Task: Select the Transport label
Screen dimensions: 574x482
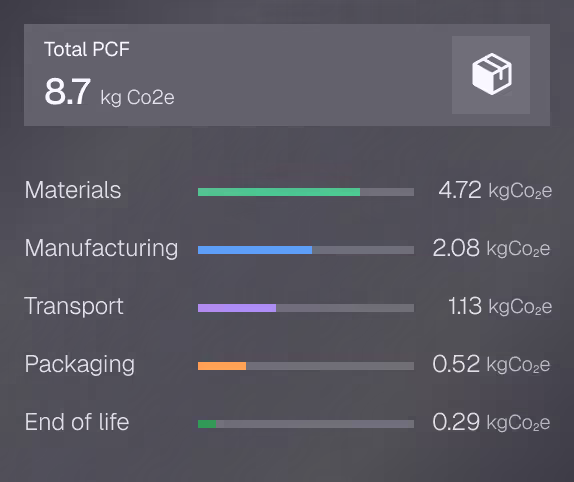Action: click(74, 306)
